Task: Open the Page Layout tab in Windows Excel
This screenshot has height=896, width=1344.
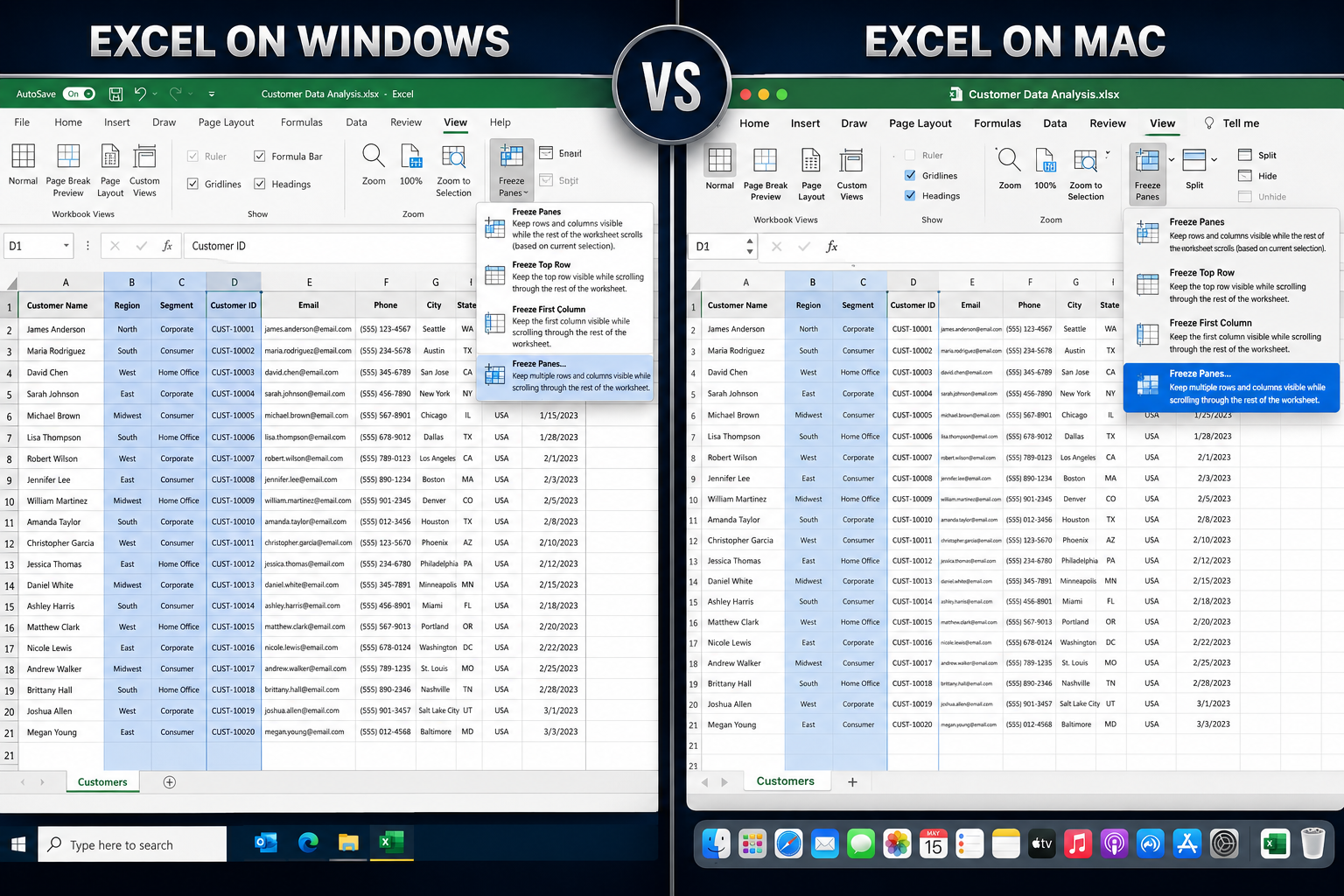Action: [x=226, y=122]
